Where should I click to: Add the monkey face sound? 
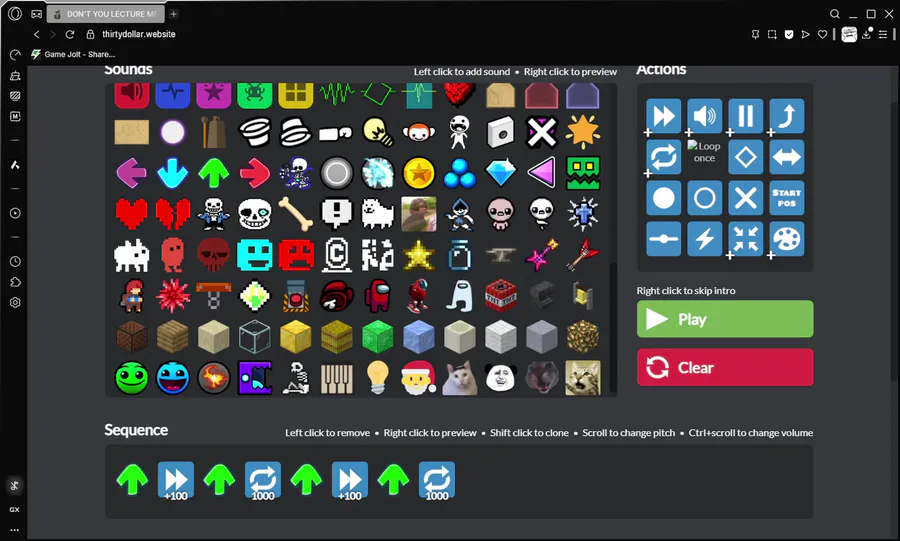pyautogui.click(x=418, y=132)
